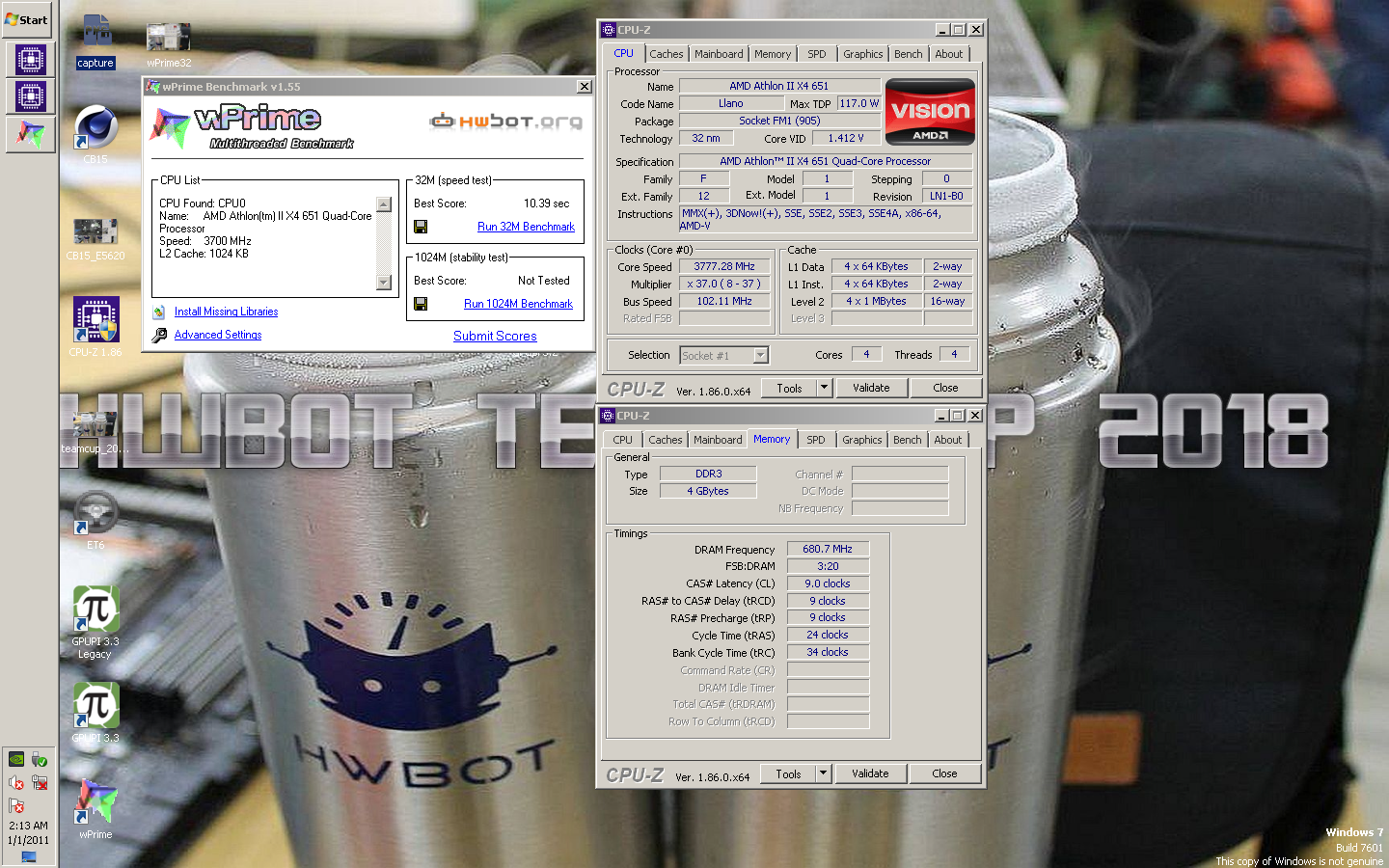
Task: Click the Action Center flag tray icon
Action: (16, 805)
